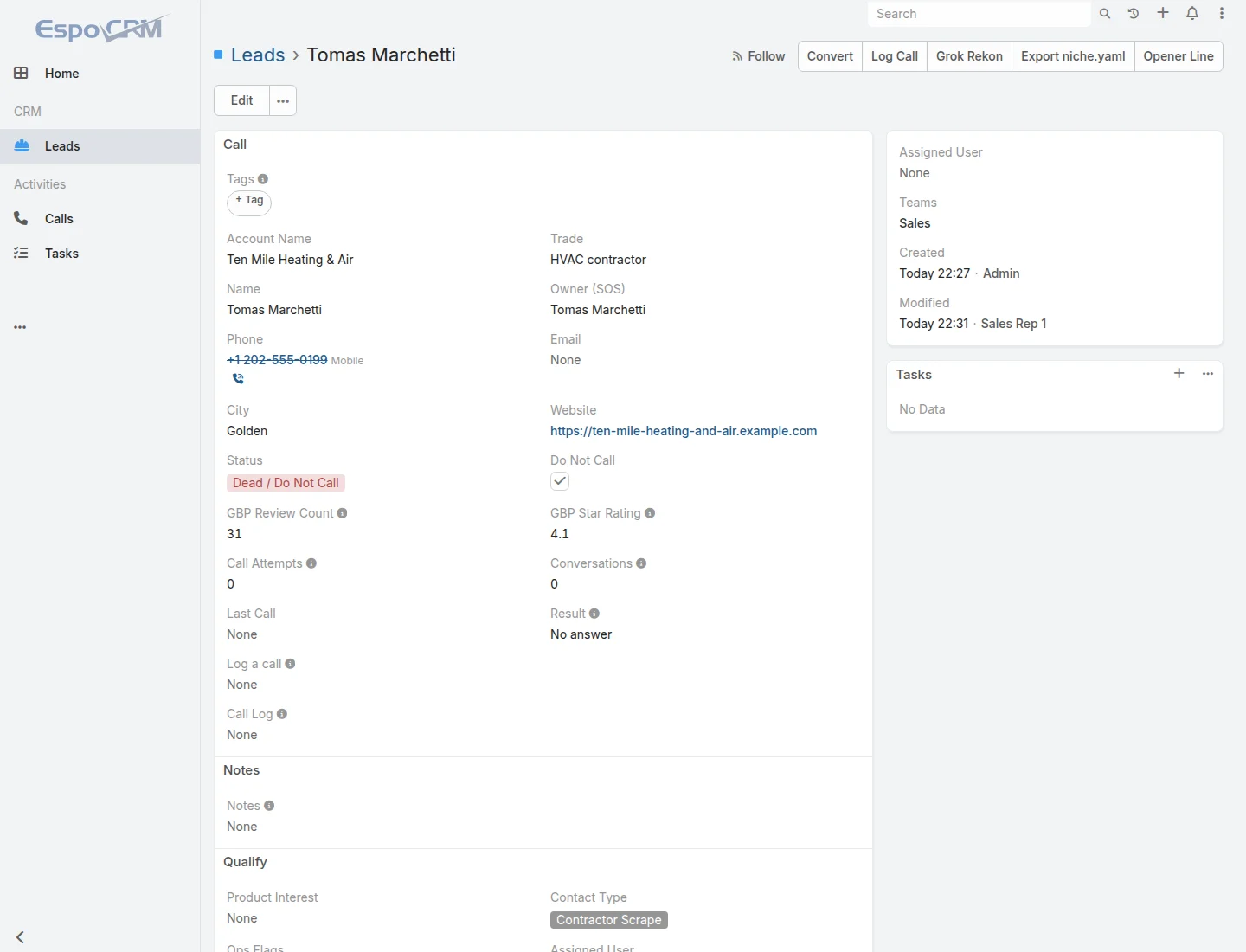Click the Tags info icon
Screen dimensions: 1246x952
point(263,179)
